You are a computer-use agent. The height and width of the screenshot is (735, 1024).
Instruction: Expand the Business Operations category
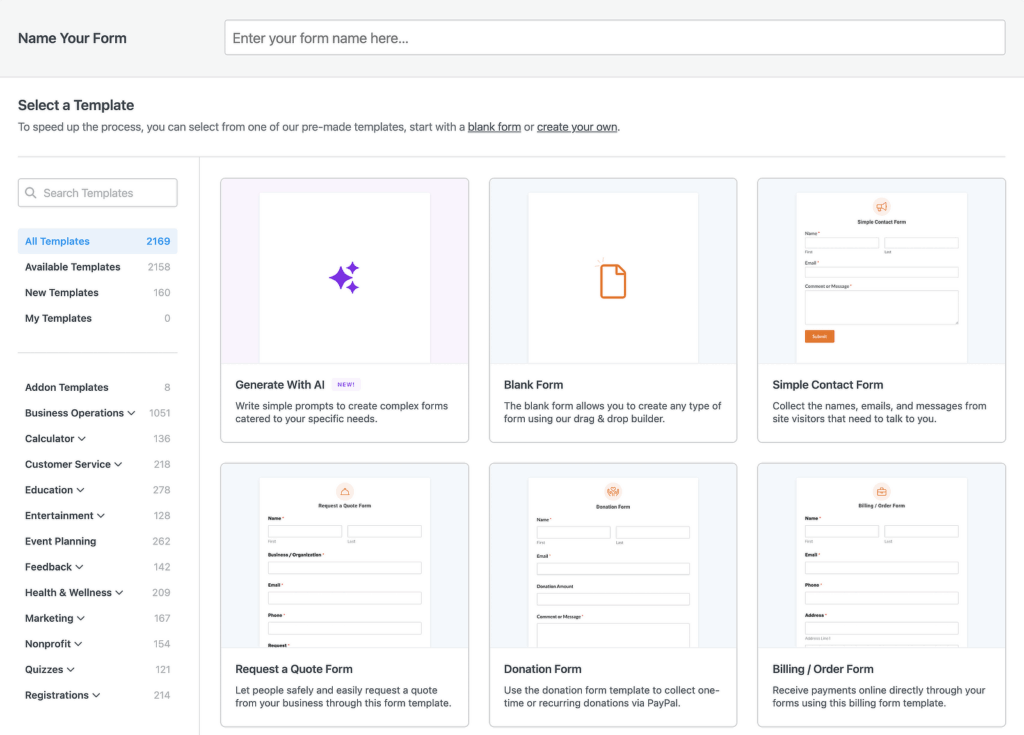pyautogui.click(x=131, y=413)
